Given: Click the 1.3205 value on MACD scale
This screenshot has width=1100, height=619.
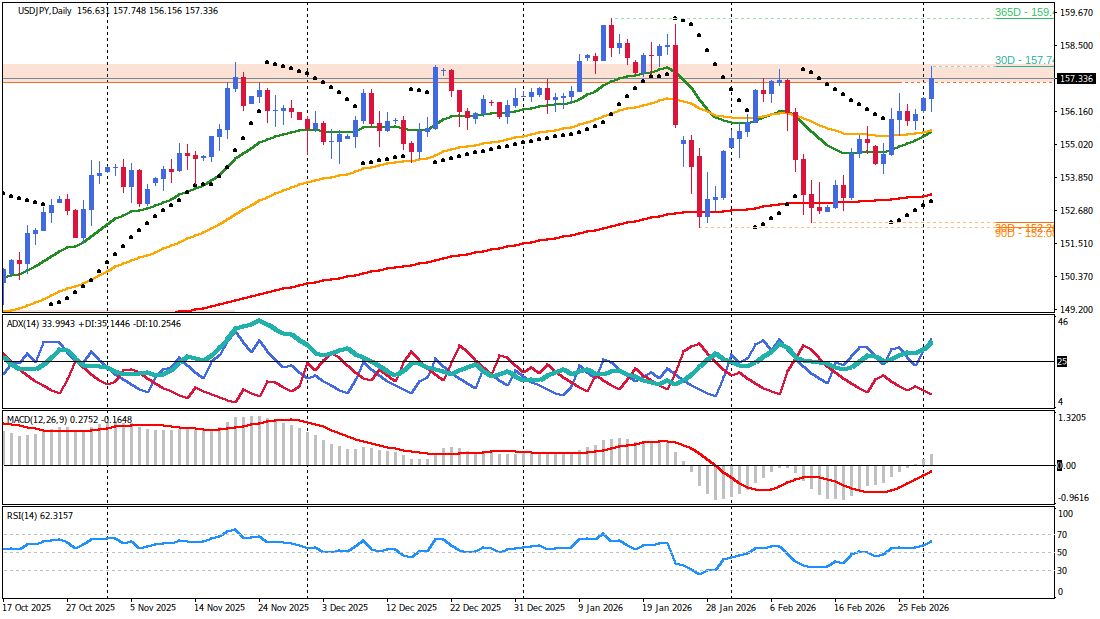Looking at the screenshot, I should click(x=1074, y=418).
